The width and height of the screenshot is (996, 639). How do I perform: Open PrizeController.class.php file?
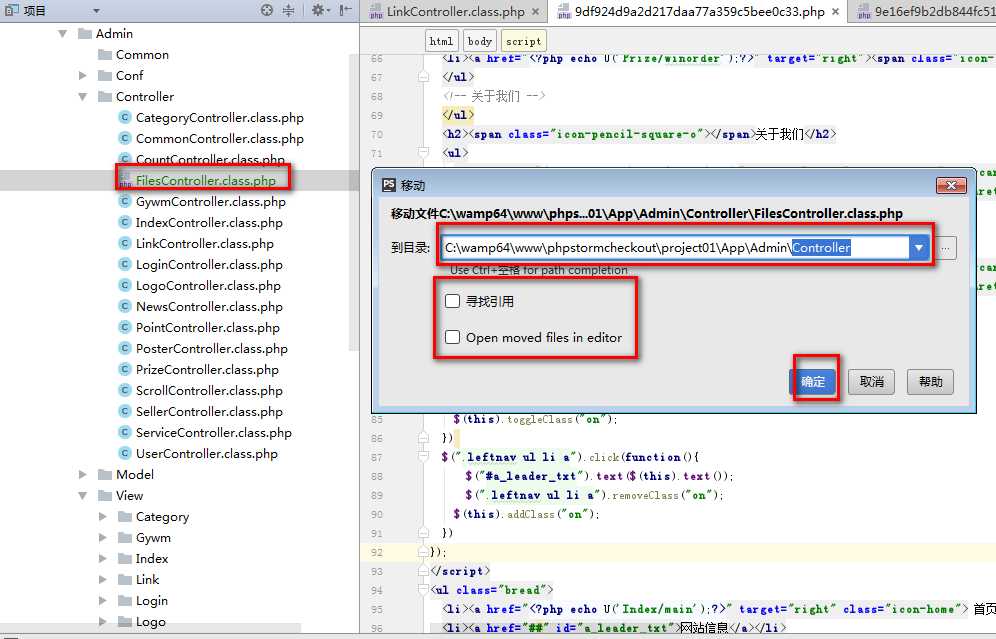(199, 369)
